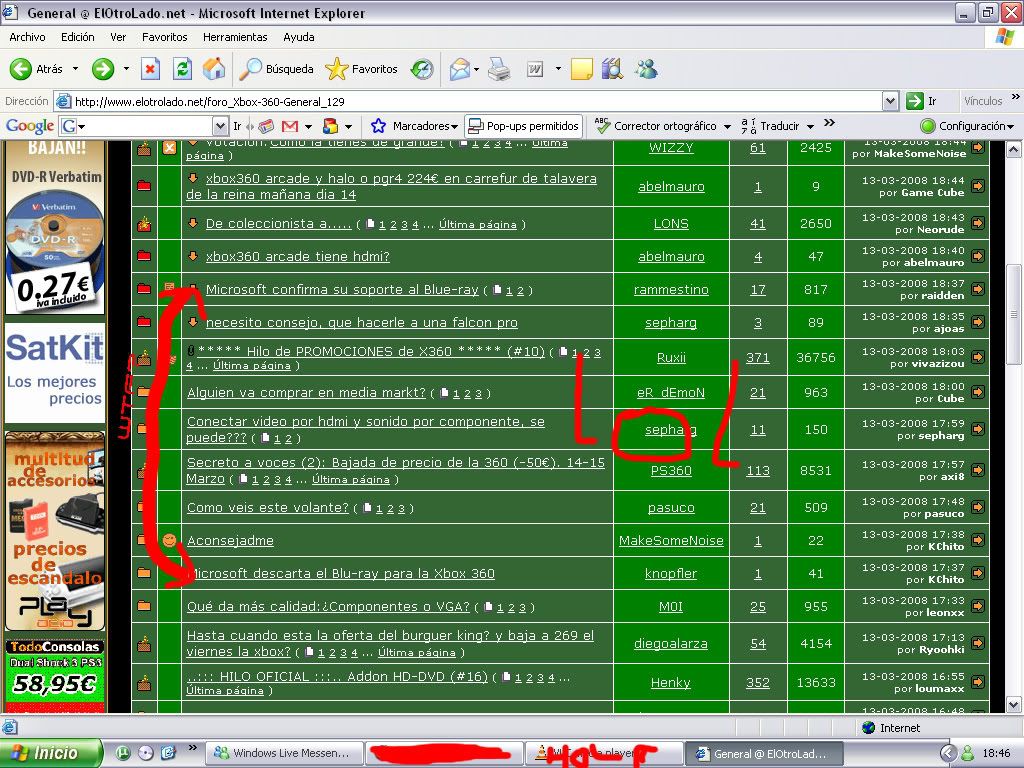Viewport: 1024px width, 768px height.
Task: Open the Research books icon
Action: coord(612,69)
